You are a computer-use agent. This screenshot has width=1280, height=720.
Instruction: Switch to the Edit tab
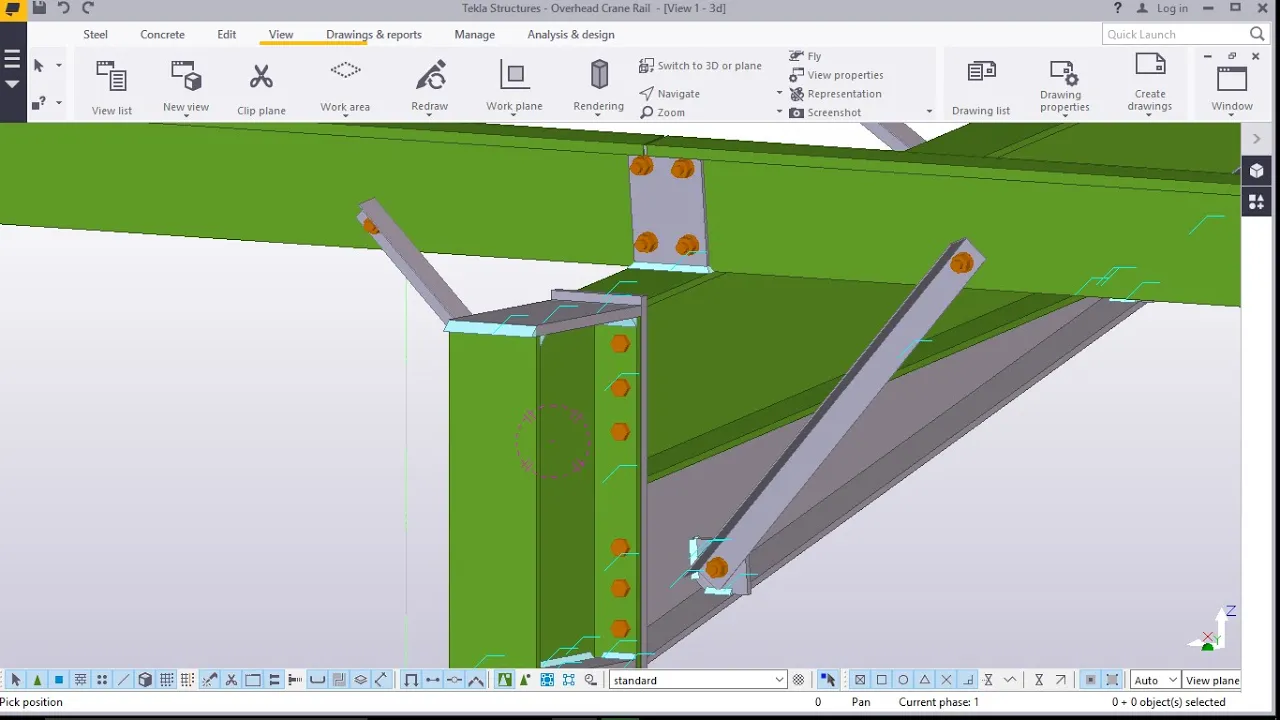point(227,34)
